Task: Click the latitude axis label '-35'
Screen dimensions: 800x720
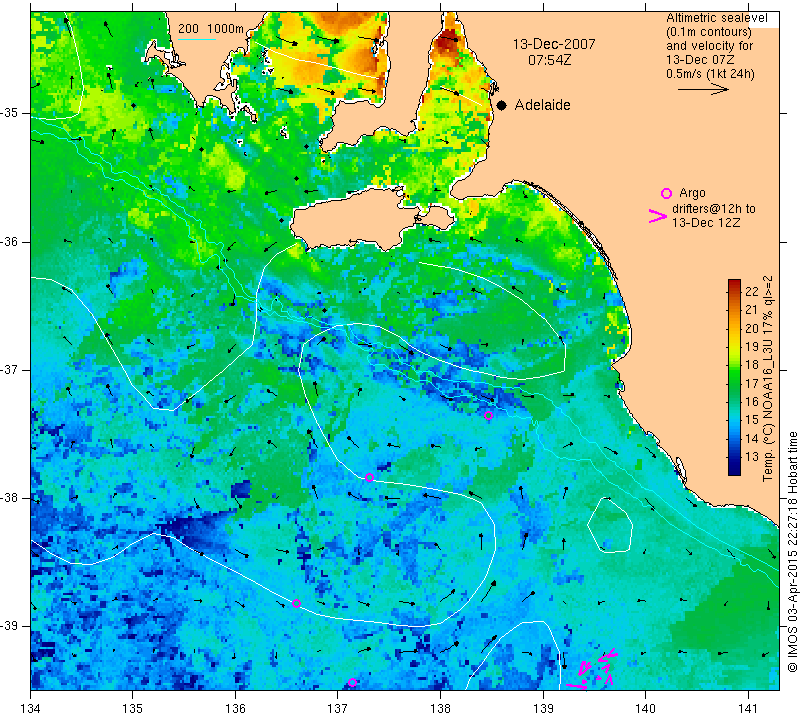Action: click(x=11, y=113)
